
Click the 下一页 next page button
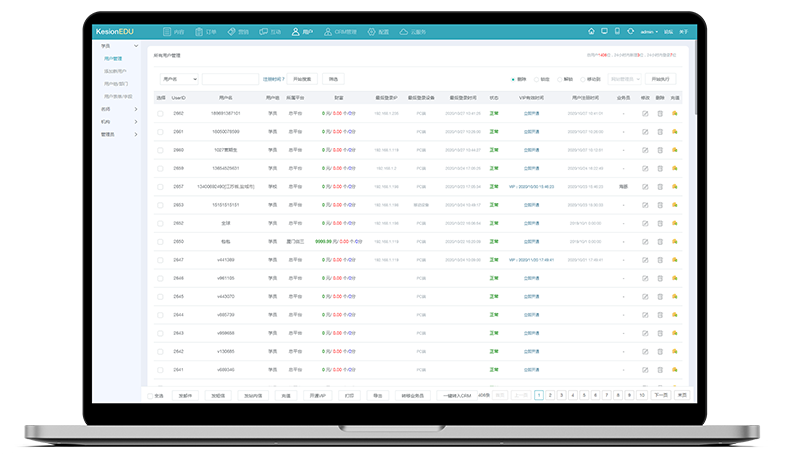tap(660, 395)
